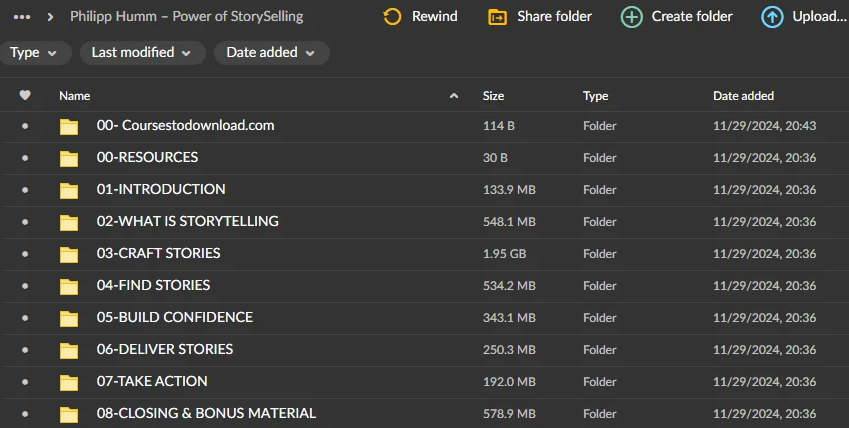Click the breadcrumb chevron arrow
Image resolution: width=849 pixels, height=428 pixels.
coord(50,17)
